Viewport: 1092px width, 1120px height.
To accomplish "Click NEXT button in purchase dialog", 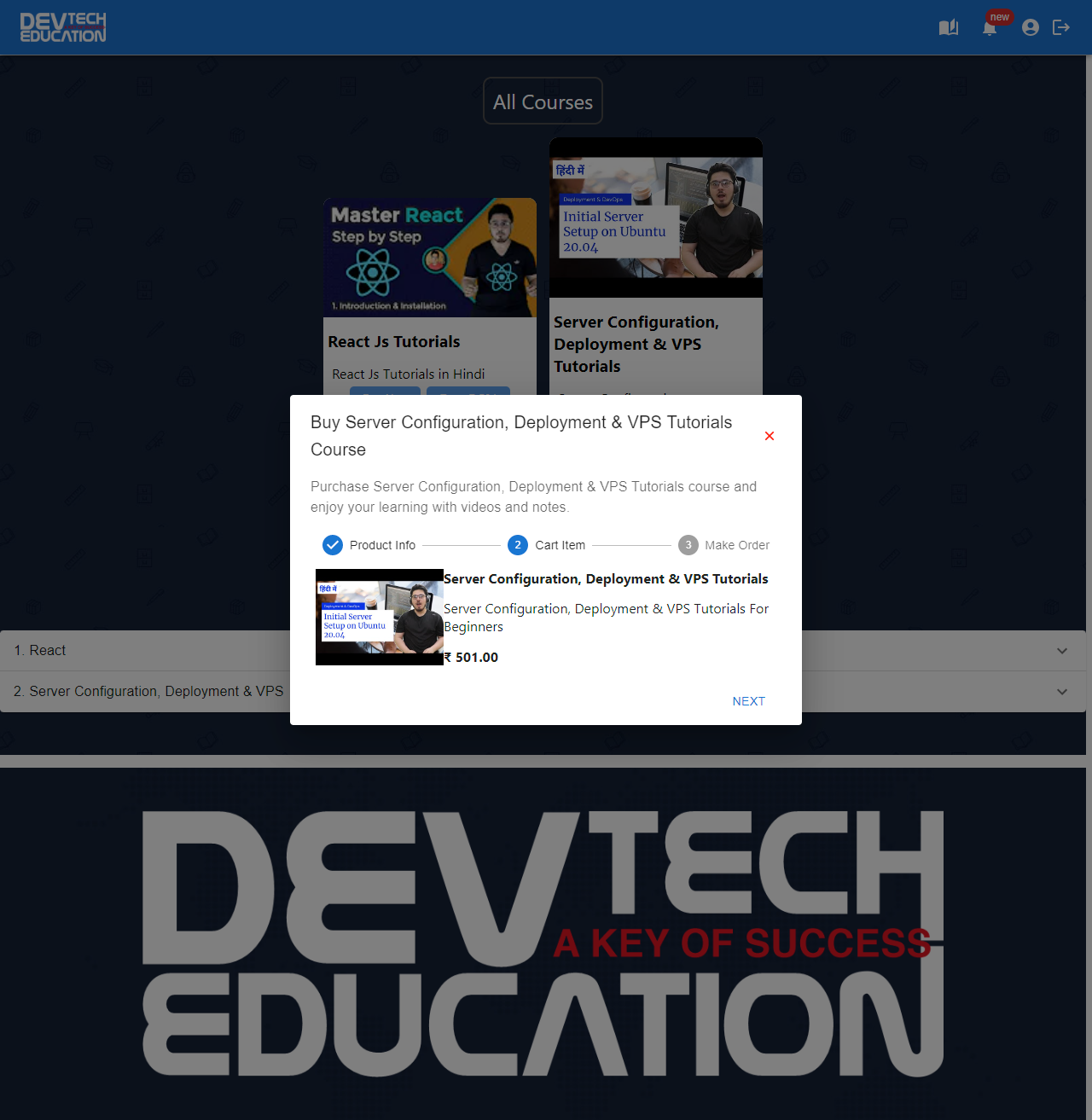I will click(749, 701).
